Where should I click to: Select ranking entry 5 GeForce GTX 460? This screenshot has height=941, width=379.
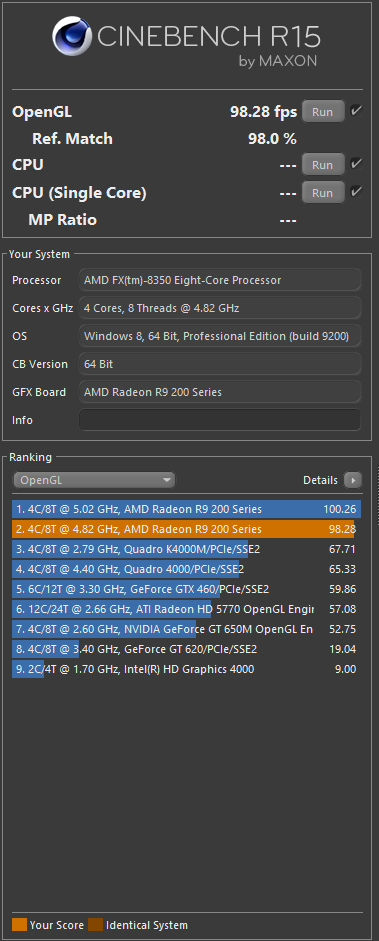click(x=187, y=589)
